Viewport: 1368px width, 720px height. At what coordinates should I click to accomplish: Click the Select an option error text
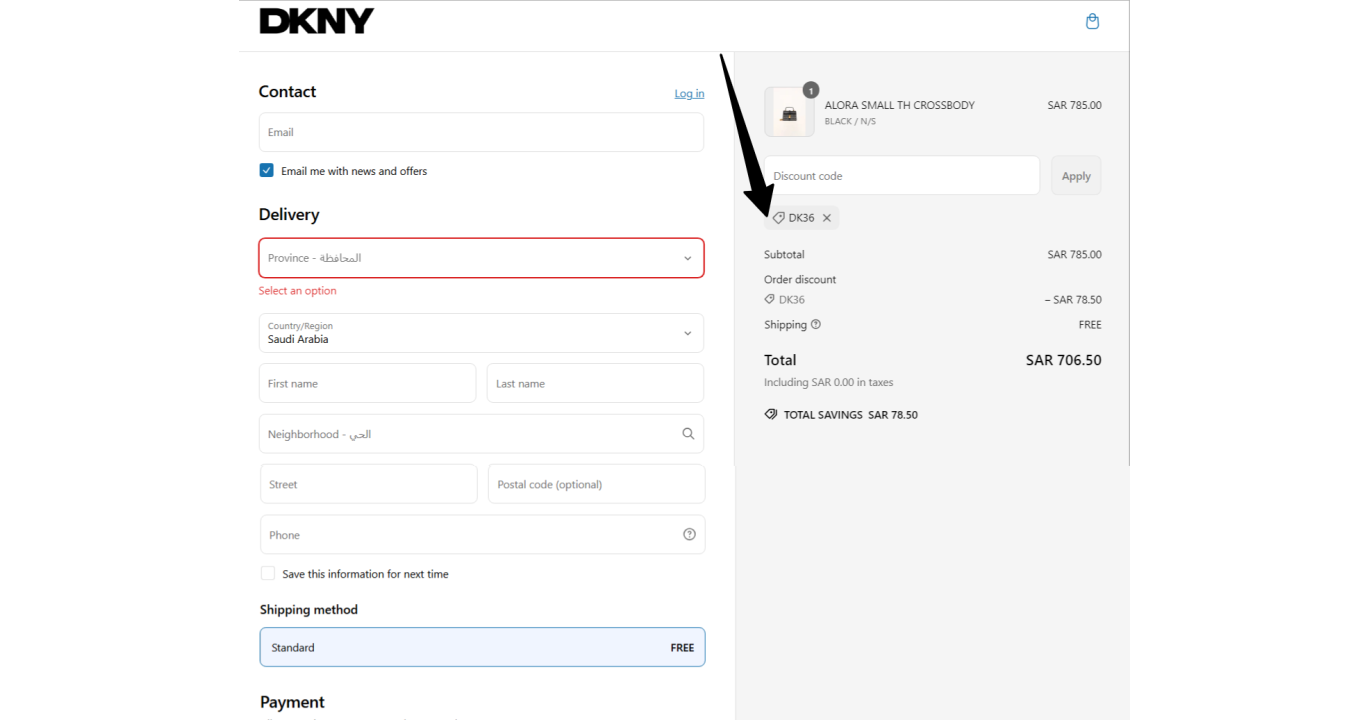click(298, 291)
